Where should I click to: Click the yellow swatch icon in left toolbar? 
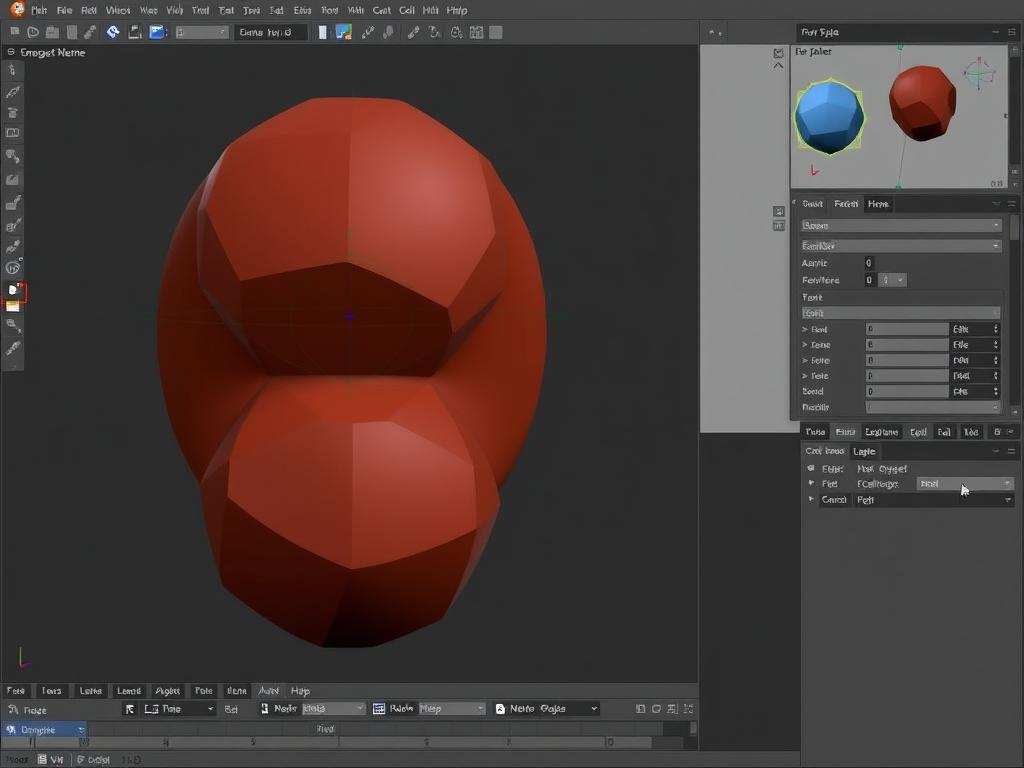13,307
